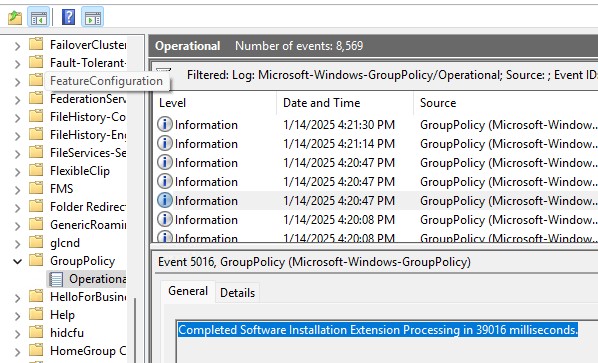
Task: Toggle Show/Hide Action Pane toolbar icon
Action: [x=93, y=18]
